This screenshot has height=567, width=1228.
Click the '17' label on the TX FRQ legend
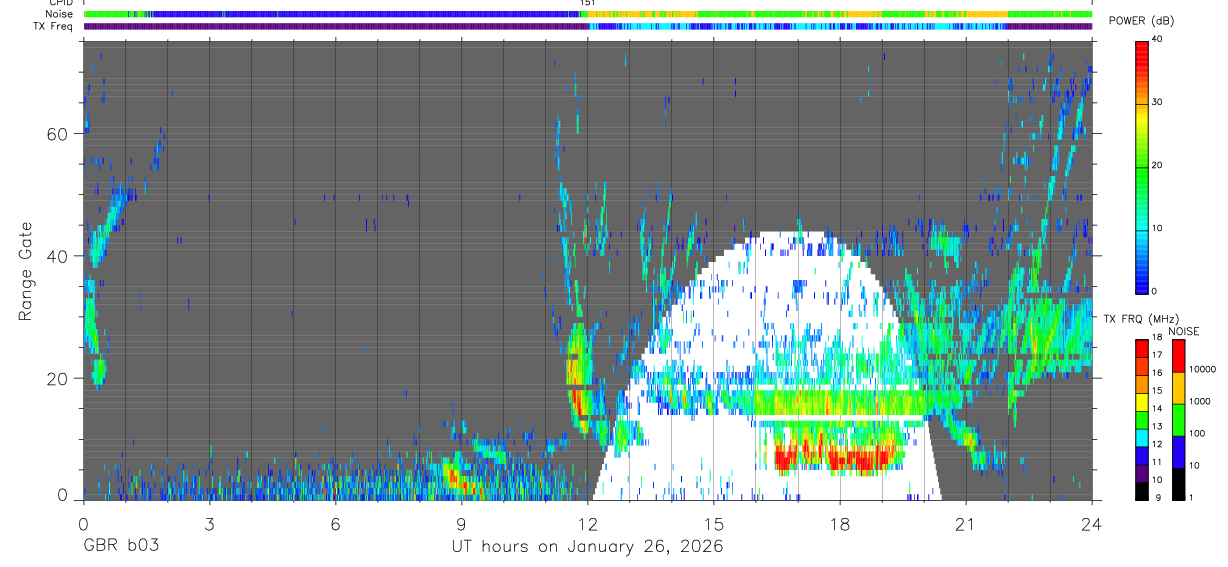pyautogui.click(x=1158, y=355)
